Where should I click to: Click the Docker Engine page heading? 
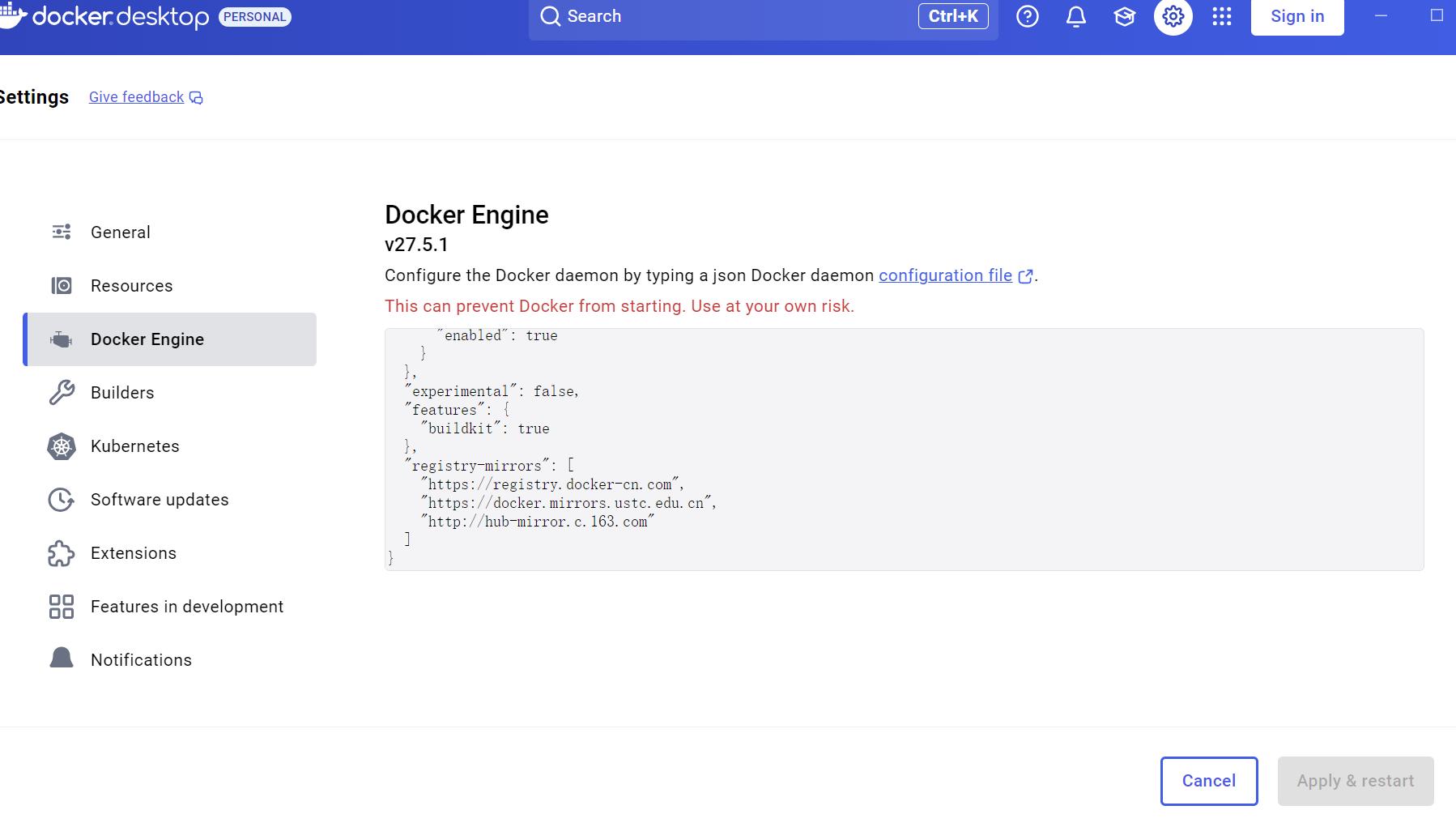click(x=466, y=215)
